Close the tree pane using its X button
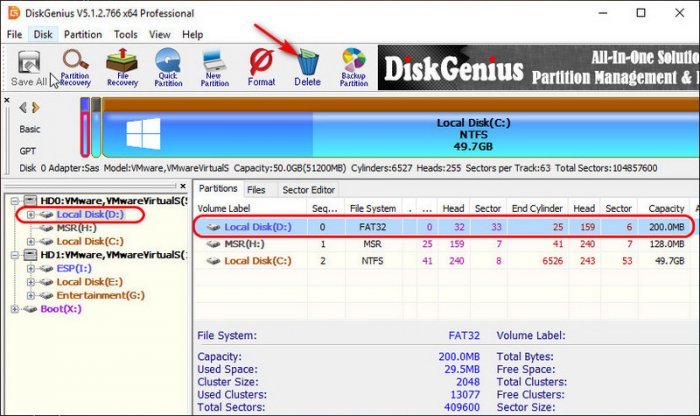Viewport: 700px width, 416px height. click(183, 186)
